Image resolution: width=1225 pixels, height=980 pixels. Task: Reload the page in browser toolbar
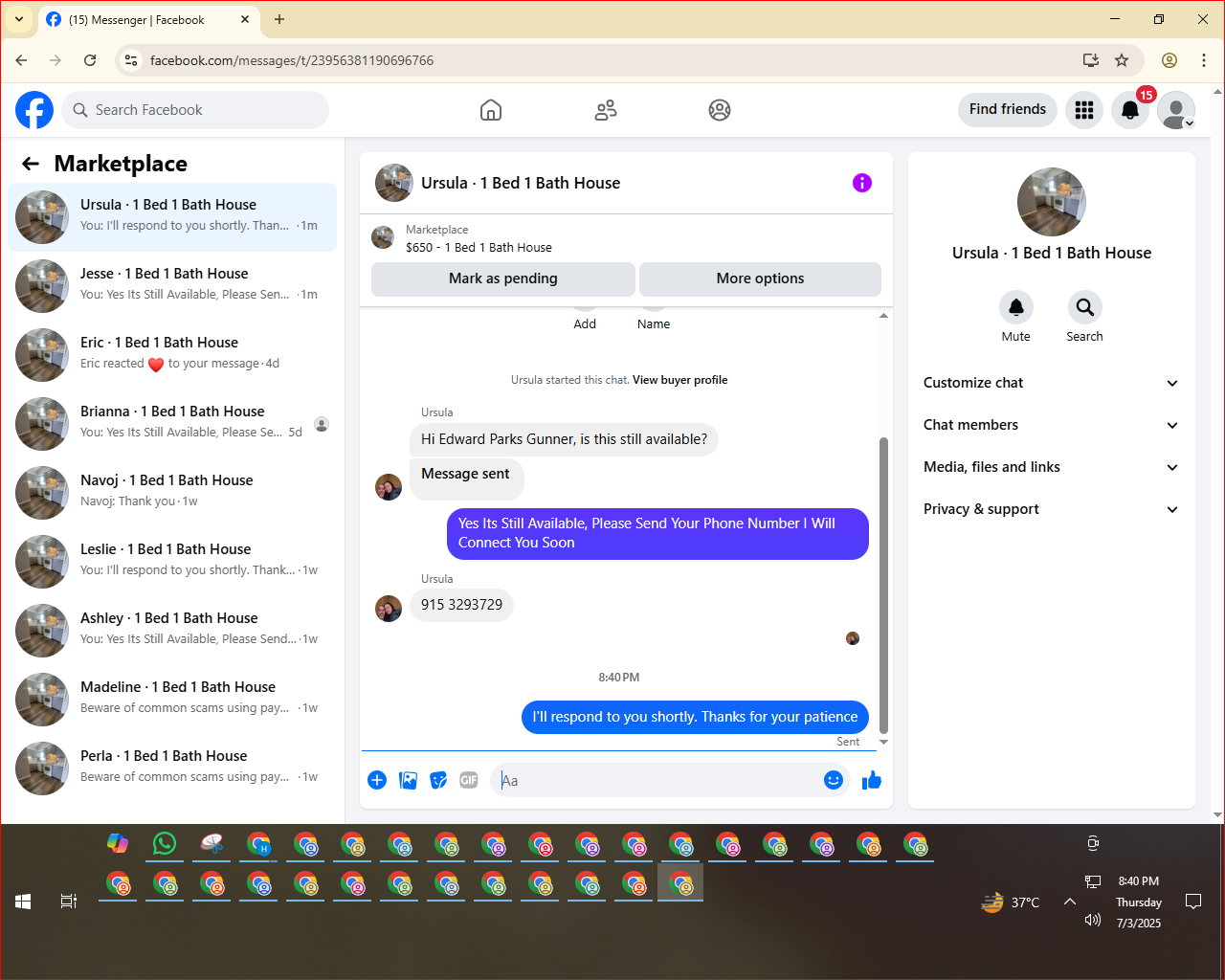[90, 60]
